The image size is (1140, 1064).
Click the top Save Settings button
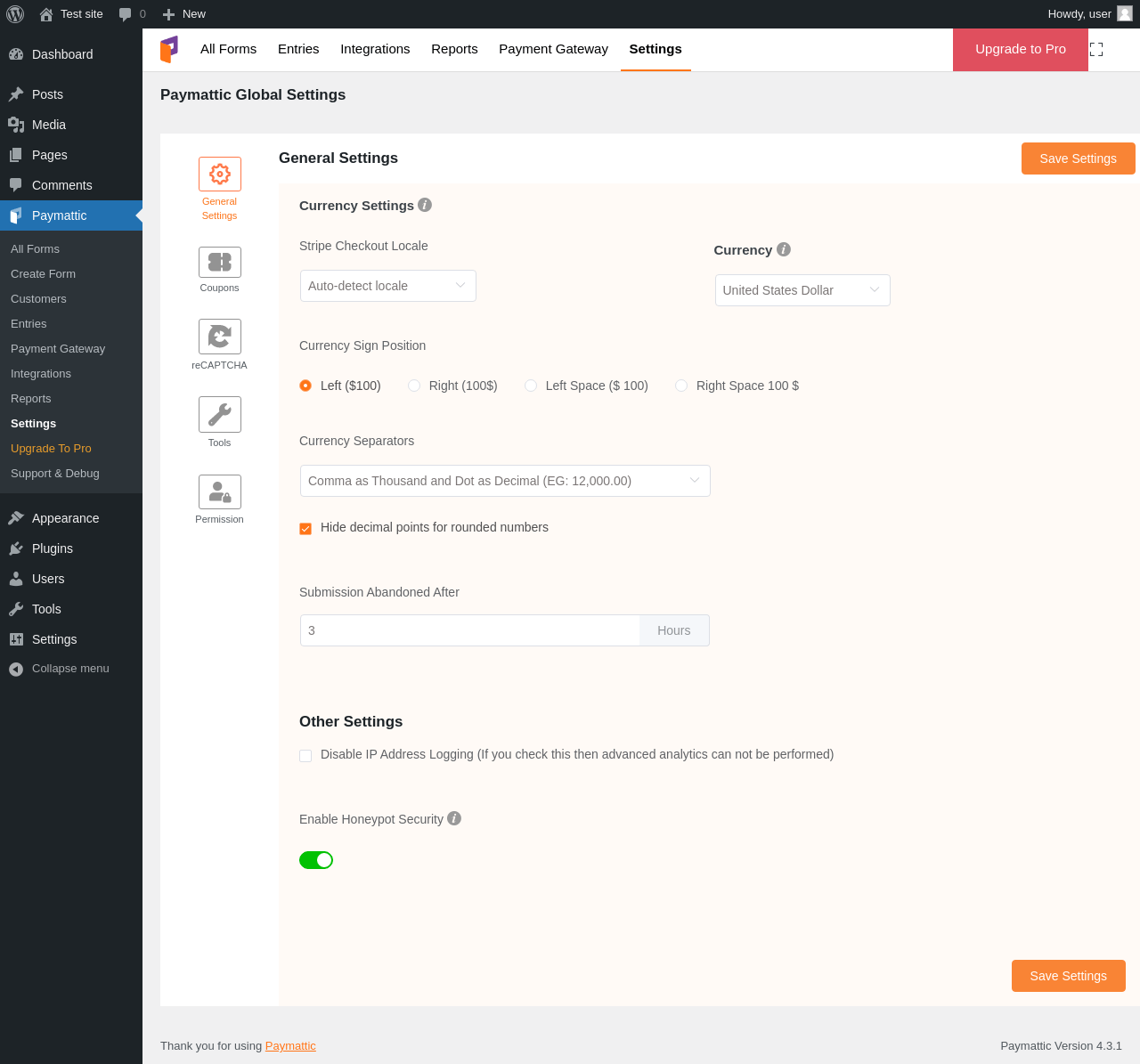pos(1079,158)
